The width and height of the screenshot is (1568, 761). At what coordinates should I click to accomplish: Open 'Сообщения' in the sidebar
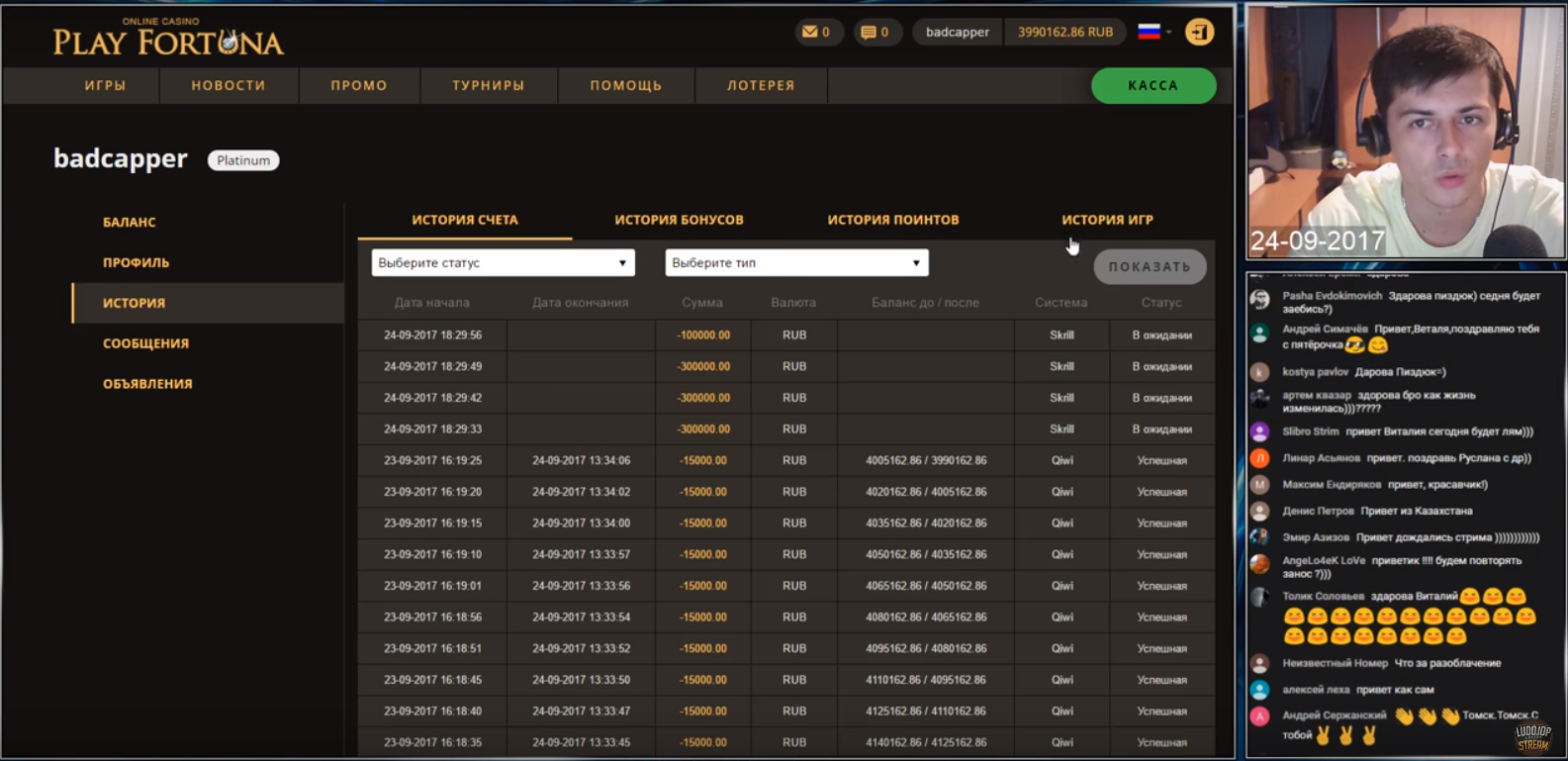pos(145,343)
